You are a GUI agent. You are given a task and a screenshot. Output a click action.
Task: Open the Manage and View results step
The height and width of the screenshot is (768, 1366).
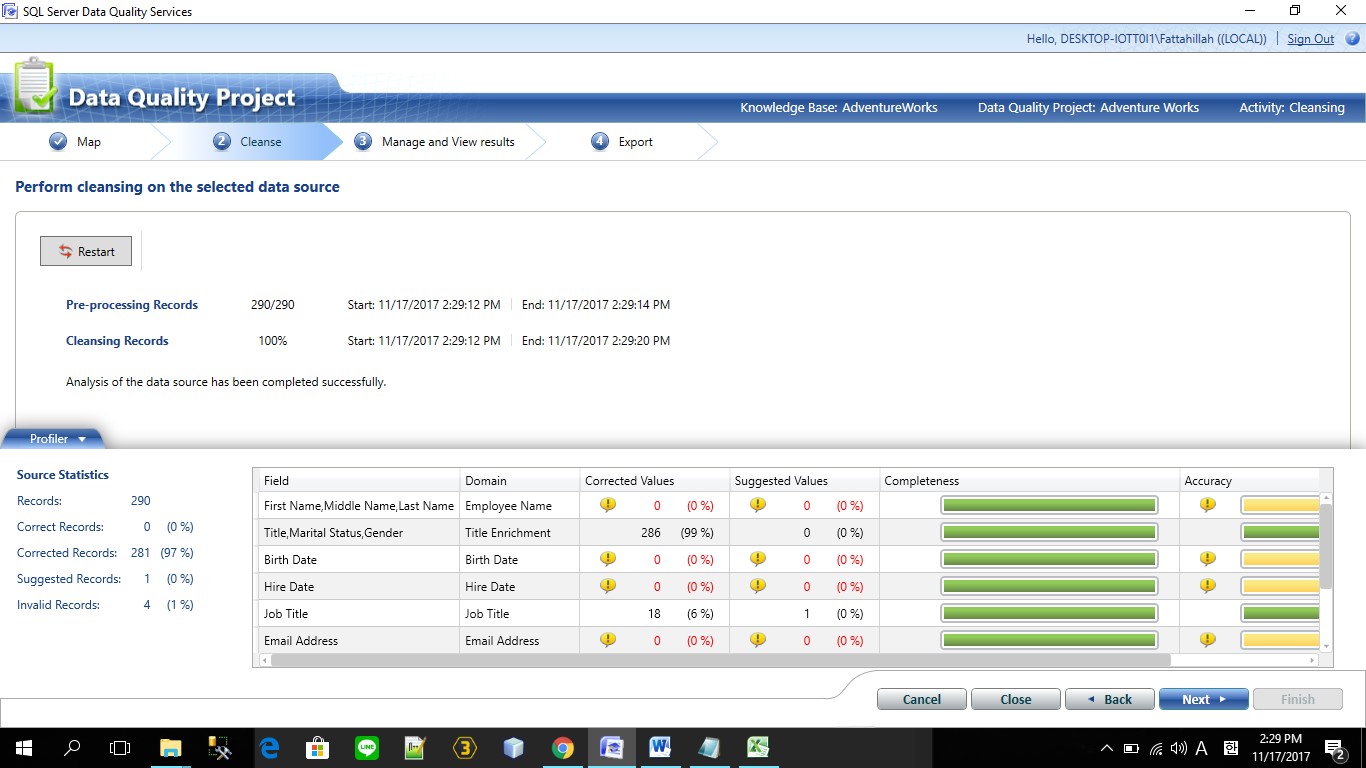448,142
